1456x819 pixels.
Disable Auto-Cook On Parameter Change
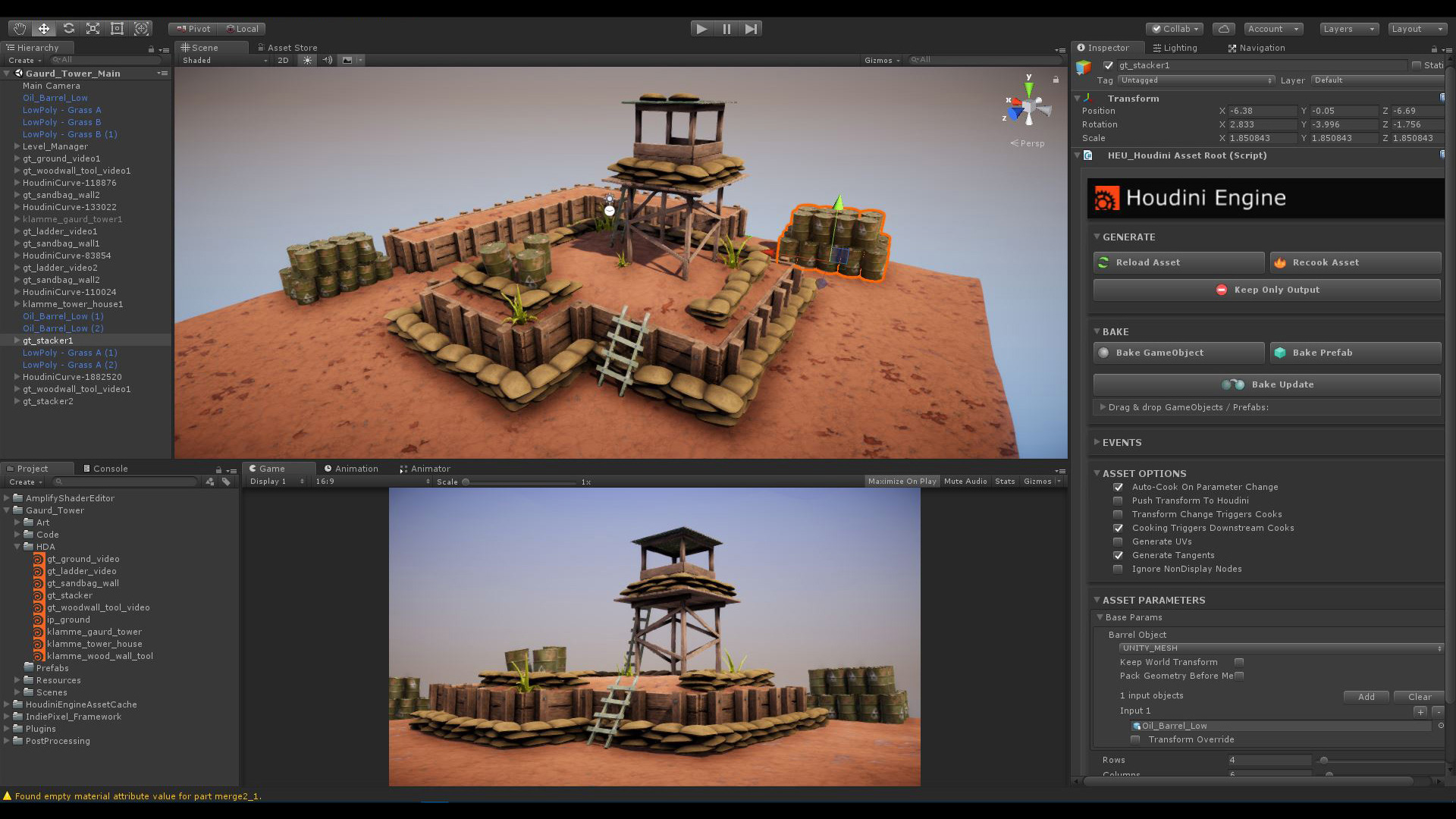pyautogui.click(x=1118, y=487)
